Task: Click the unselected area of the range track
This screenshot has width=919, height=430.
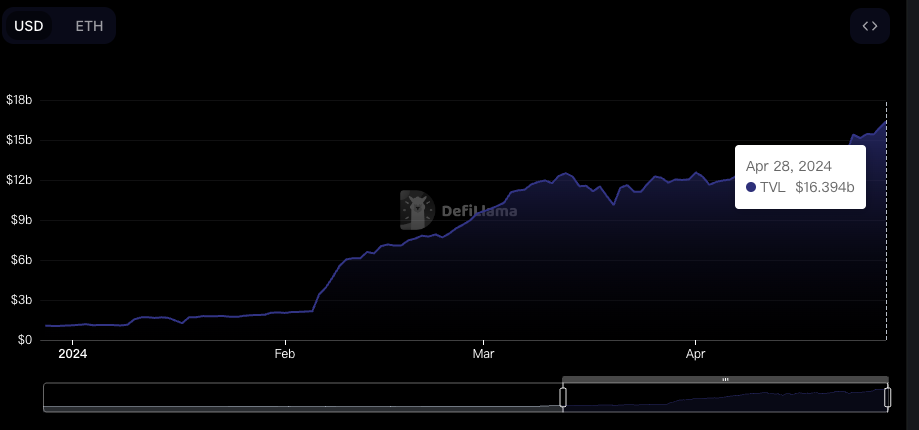Action: 300,397
